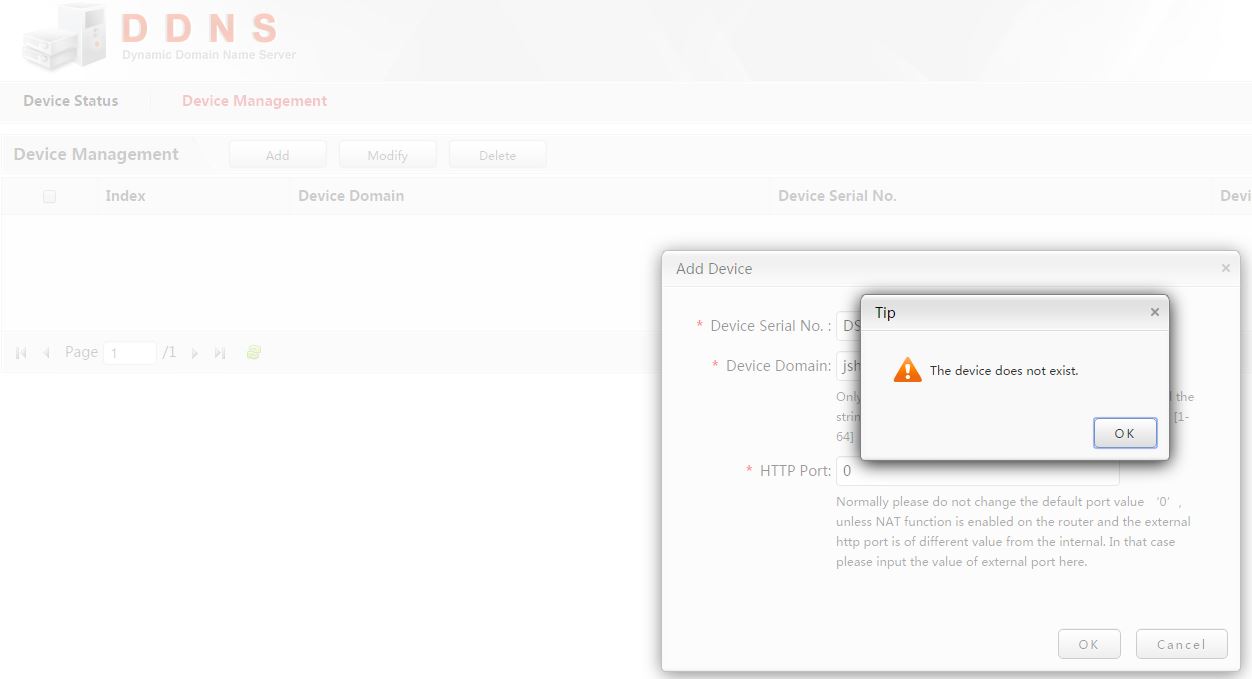Image resolution: width=1252 pixels, height=679 pixels.
Task: Click the Delete toolbar button
Action: coord(497,155)
